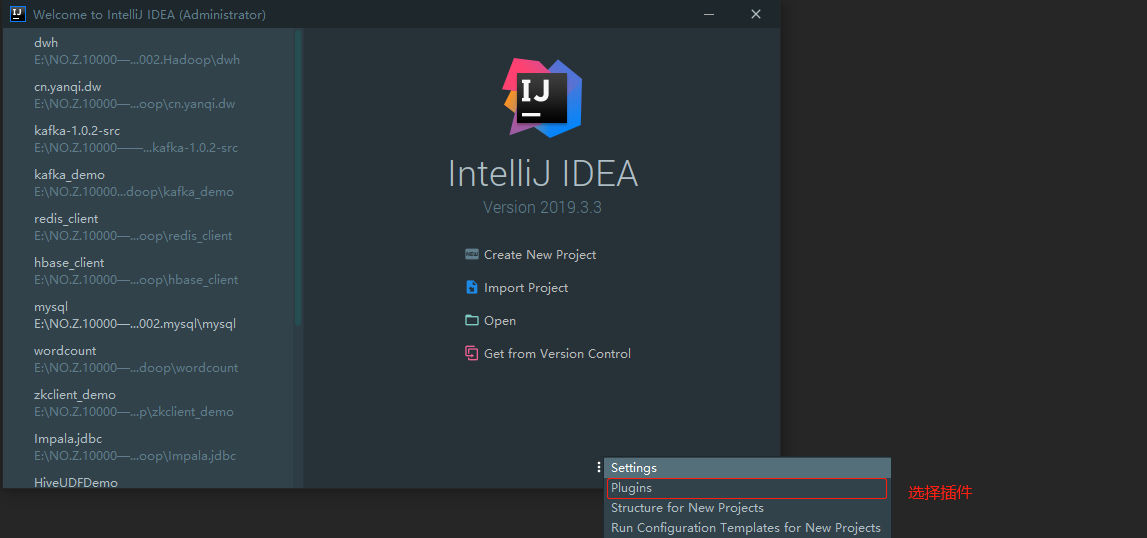Click the Version 2019.3.3 text
Screen dimensions: 1147x538
(542, 207)
